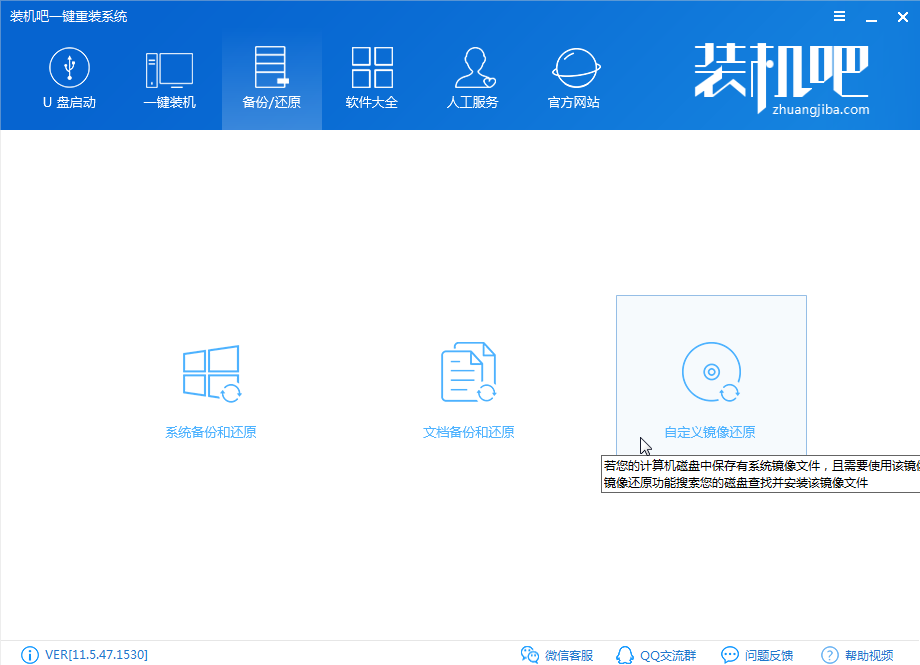This screenshot has height=665, width=920.
Task: Open the 问题反馈 feedback option
Action: click(758, 654)
